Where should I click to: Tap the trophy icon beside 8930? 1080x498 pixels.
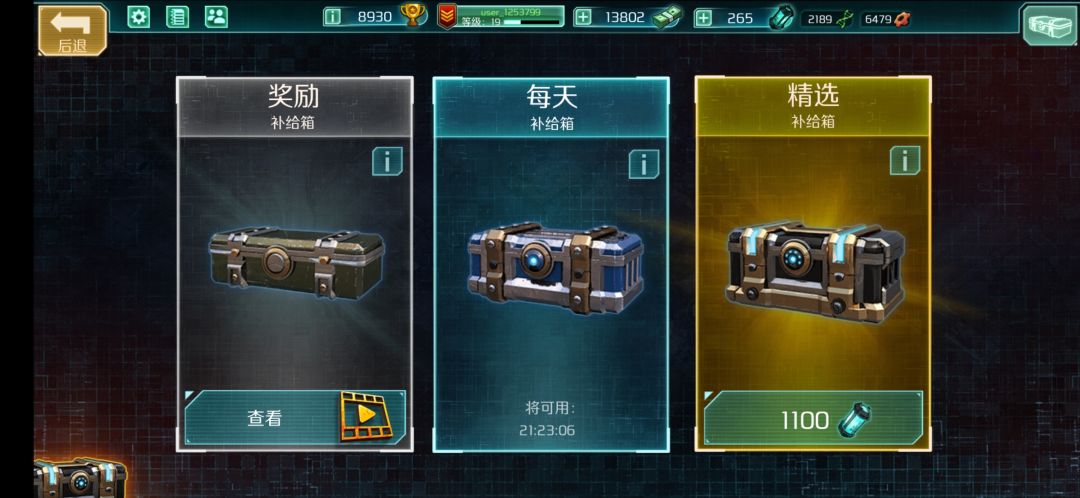point(413,17)
